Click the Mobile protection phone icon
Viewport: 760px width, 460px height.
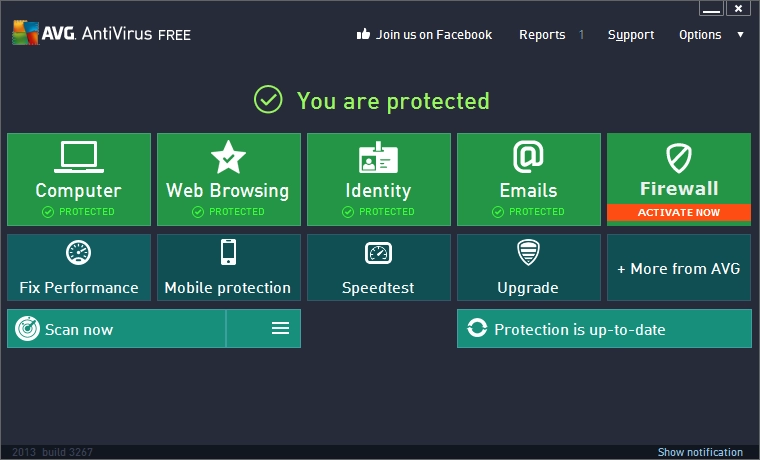pos(228,252)
